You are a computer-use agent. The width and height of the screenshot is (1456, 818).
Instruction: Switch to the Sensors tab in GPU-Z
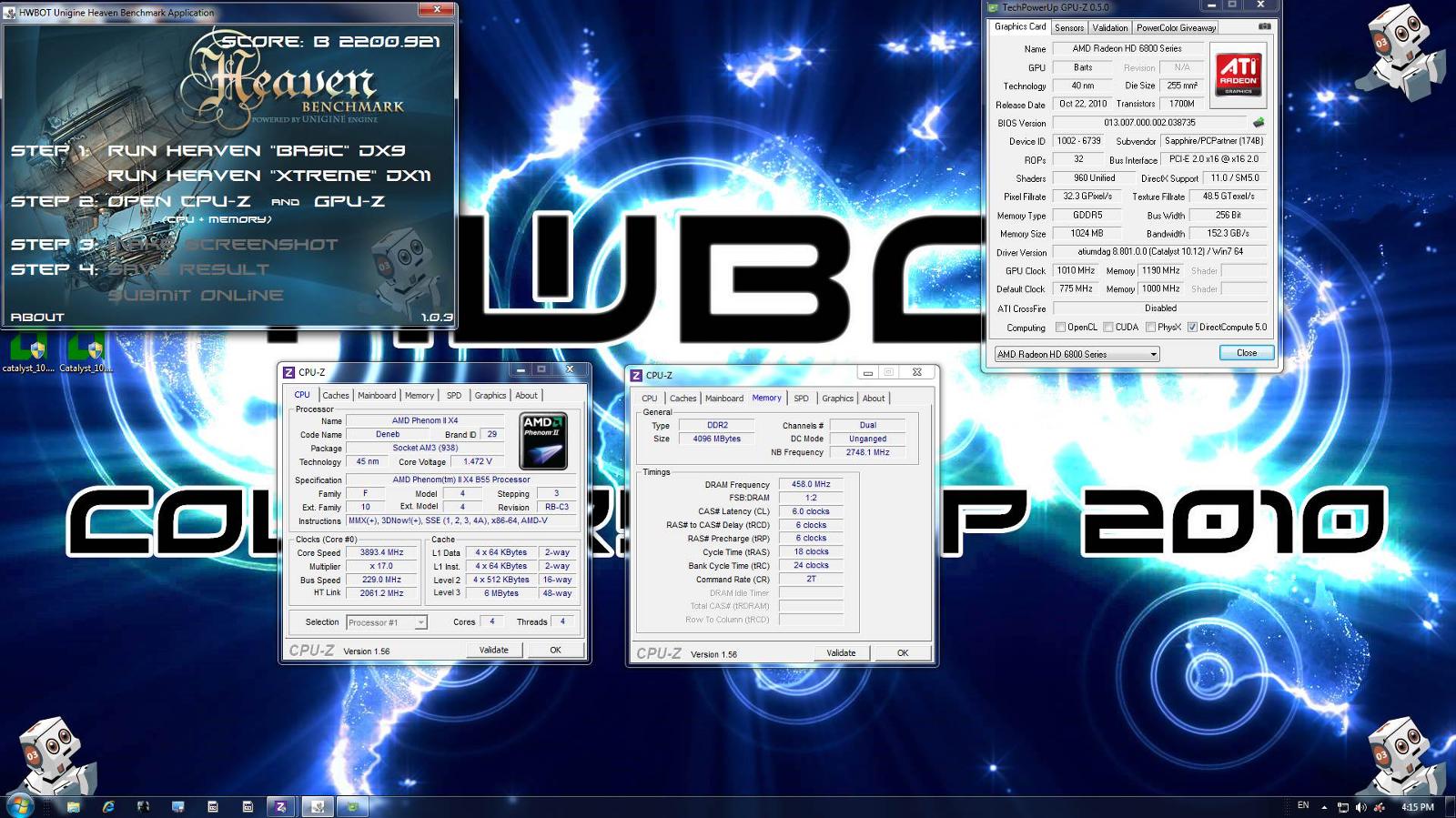(1069, 28)
